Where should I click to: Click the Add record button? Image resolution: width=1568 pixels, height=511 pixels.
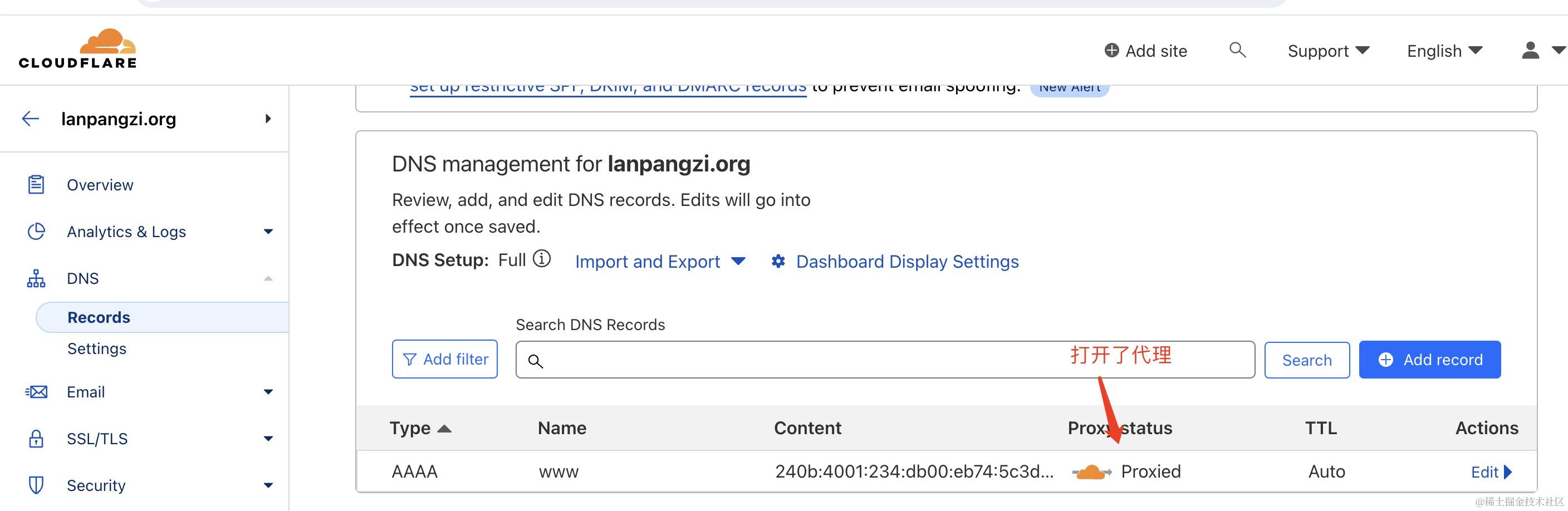(1429, 360)
